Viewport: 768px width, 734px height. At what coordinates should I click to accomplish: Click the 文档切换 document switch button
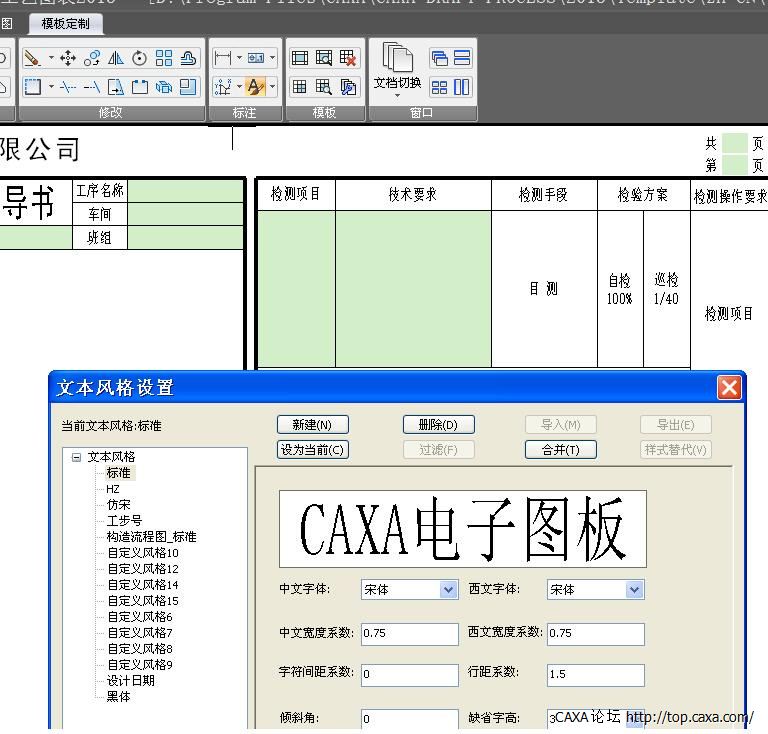click(397, 68)
